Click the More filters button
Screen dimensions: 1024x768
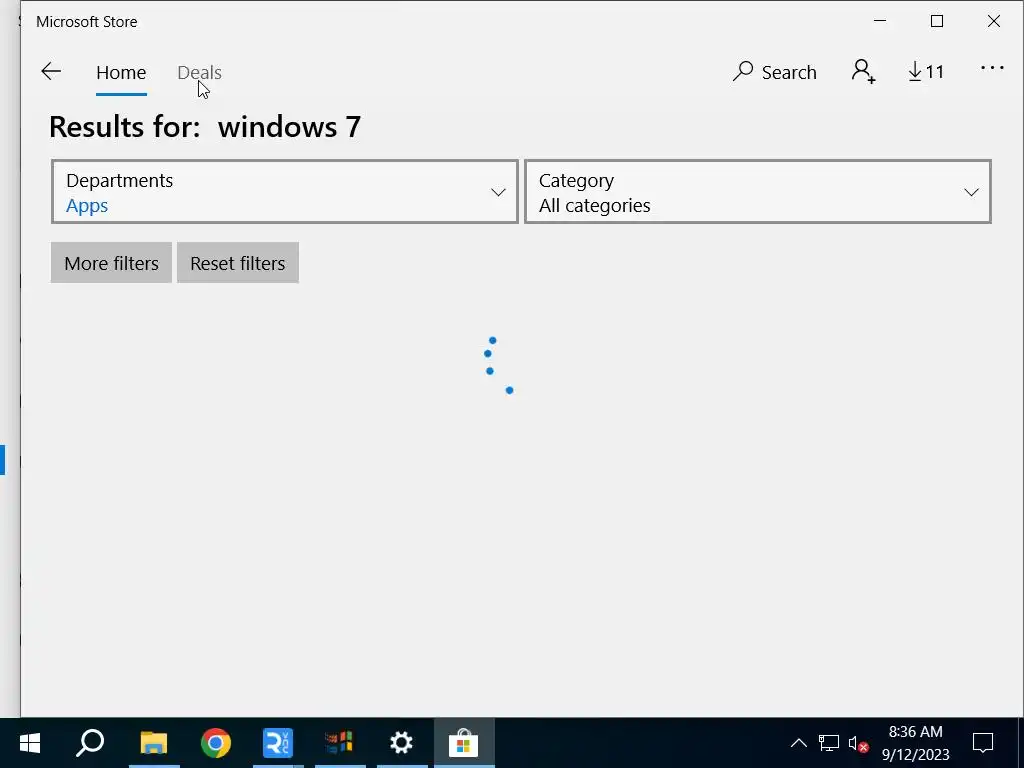[x=111, y=263]
